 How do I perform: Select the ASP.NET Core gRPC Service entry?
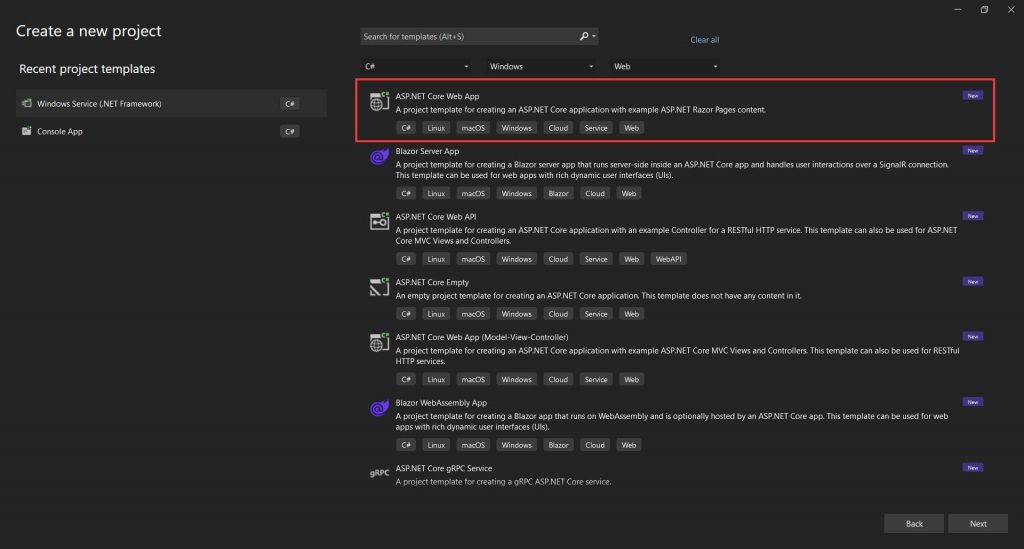tap(676, 475)
